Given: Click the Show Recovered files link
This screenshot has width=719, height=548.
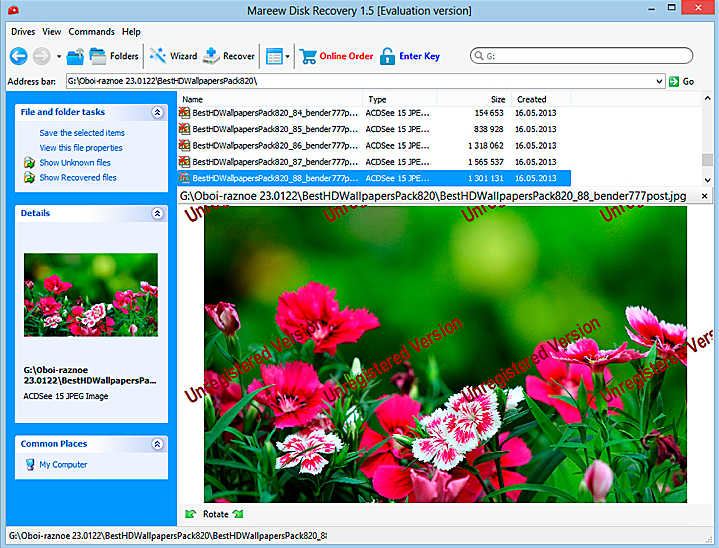Looking at the screenshot, I should (x=77, y=177).
